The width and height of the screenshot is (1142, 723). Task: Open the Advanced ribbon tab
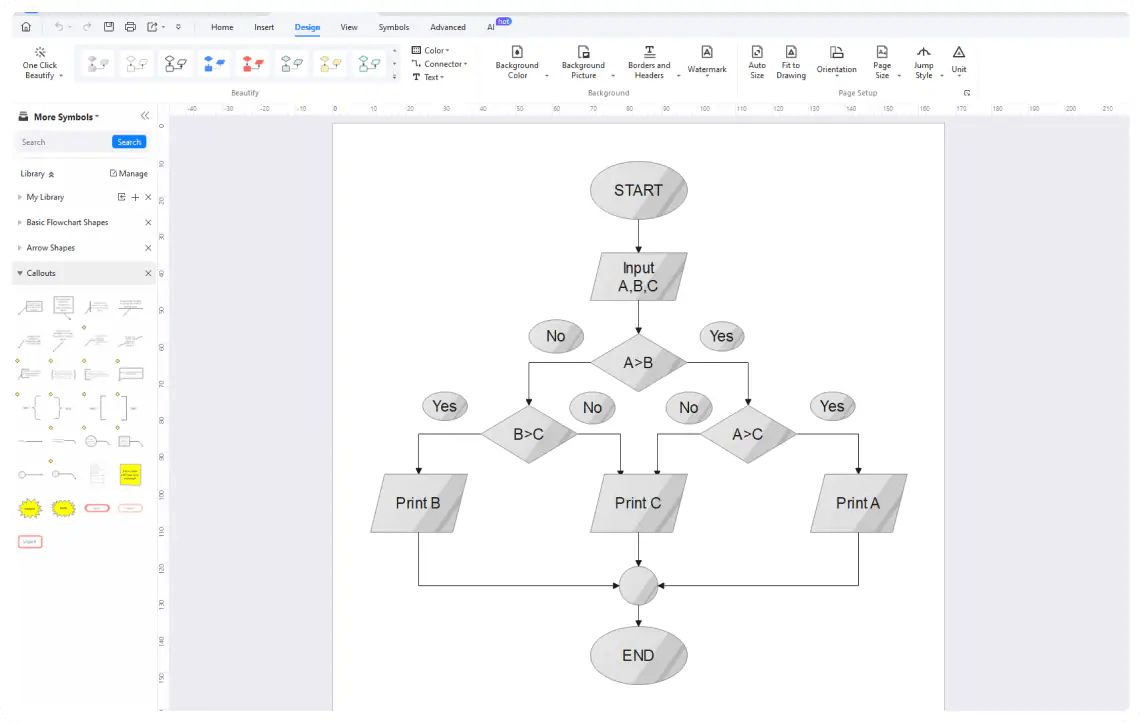pyautogui.click(x=447, y=27)
